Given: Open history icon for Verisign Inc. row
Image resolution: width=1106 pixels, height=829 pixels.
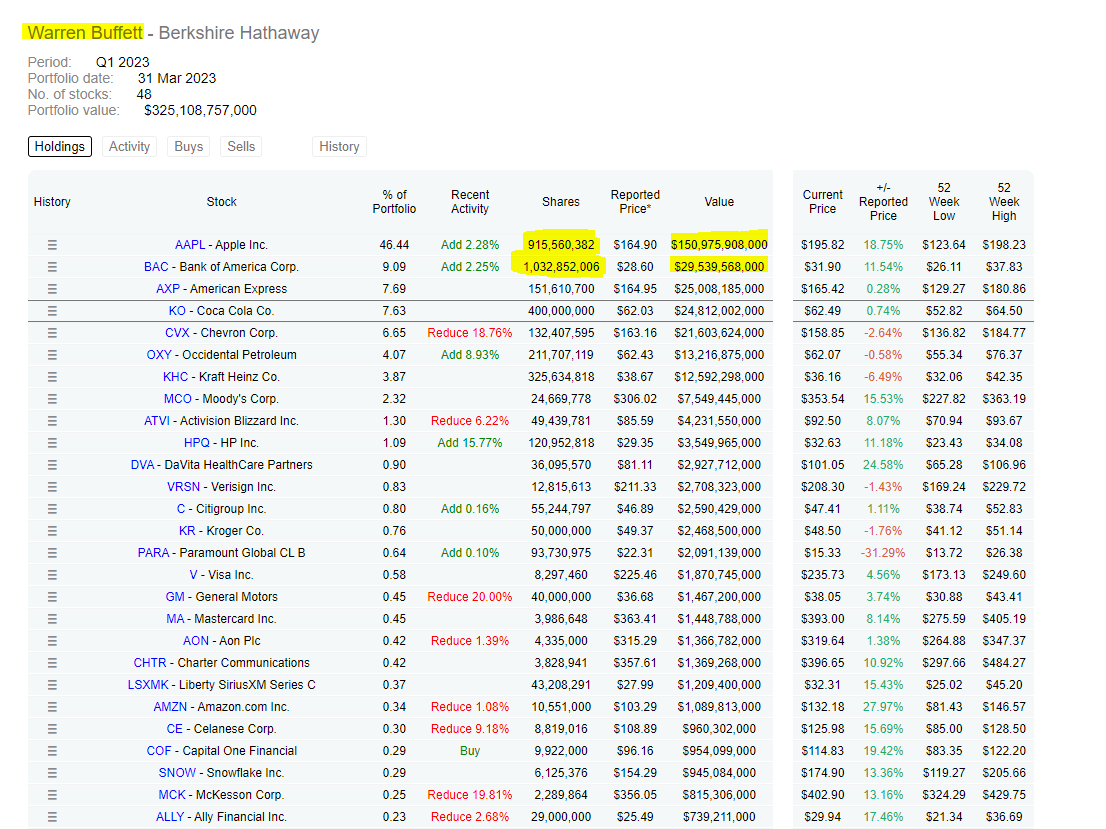Looking at the screenshot, I should point(52,487).
